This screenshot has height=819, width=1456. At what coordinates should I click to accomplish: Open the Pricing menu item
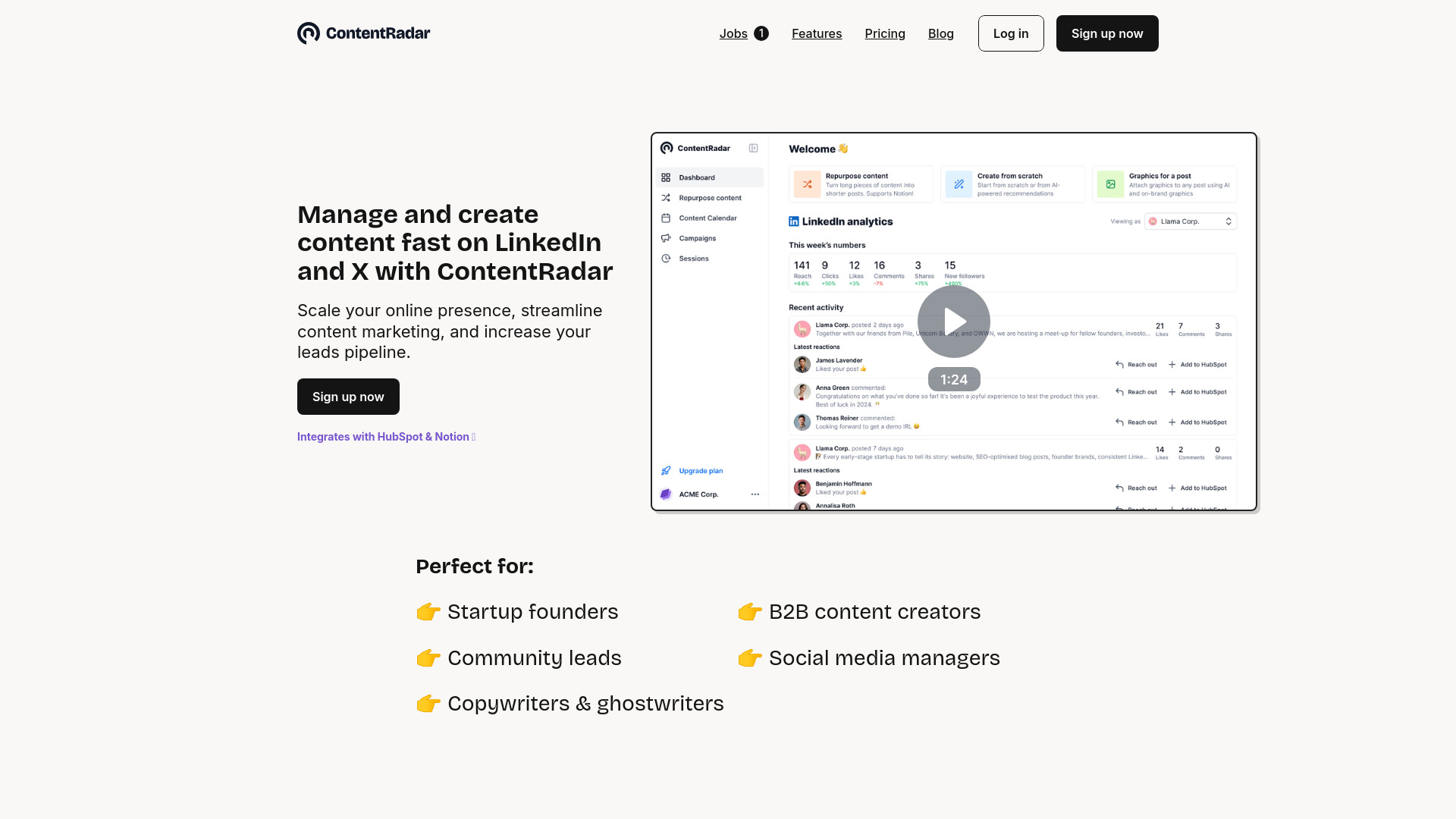(x=885, y=33)
